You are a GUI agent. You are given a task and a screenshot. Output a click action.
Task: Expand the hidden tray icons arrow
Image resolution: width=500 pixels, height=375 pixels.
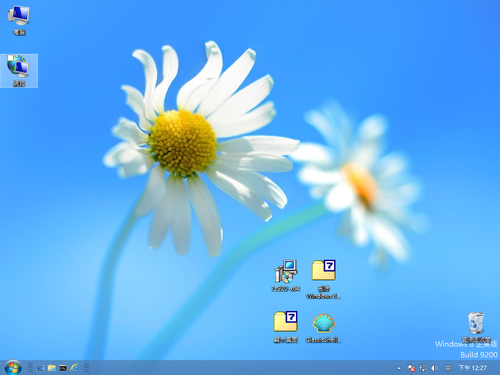399,368
